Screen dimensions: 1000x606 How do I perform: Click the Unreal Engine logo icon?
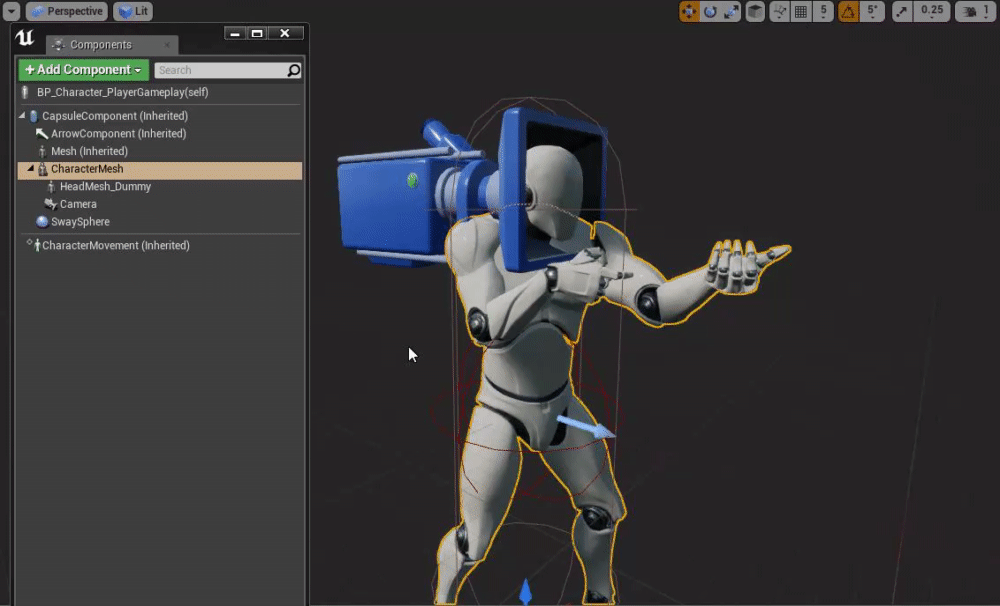[x=26, y=39]
